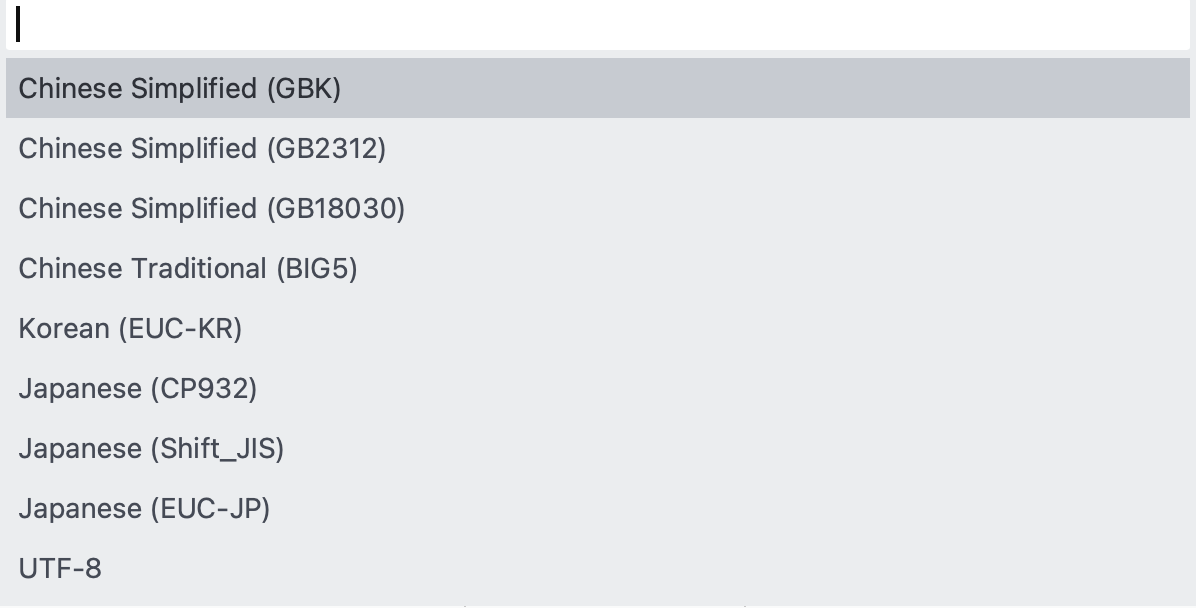The width and height of the screenshot is (1196, 608).
Task: Select Chinese Simplified (GBK) encoding
Action: [180, 88]
